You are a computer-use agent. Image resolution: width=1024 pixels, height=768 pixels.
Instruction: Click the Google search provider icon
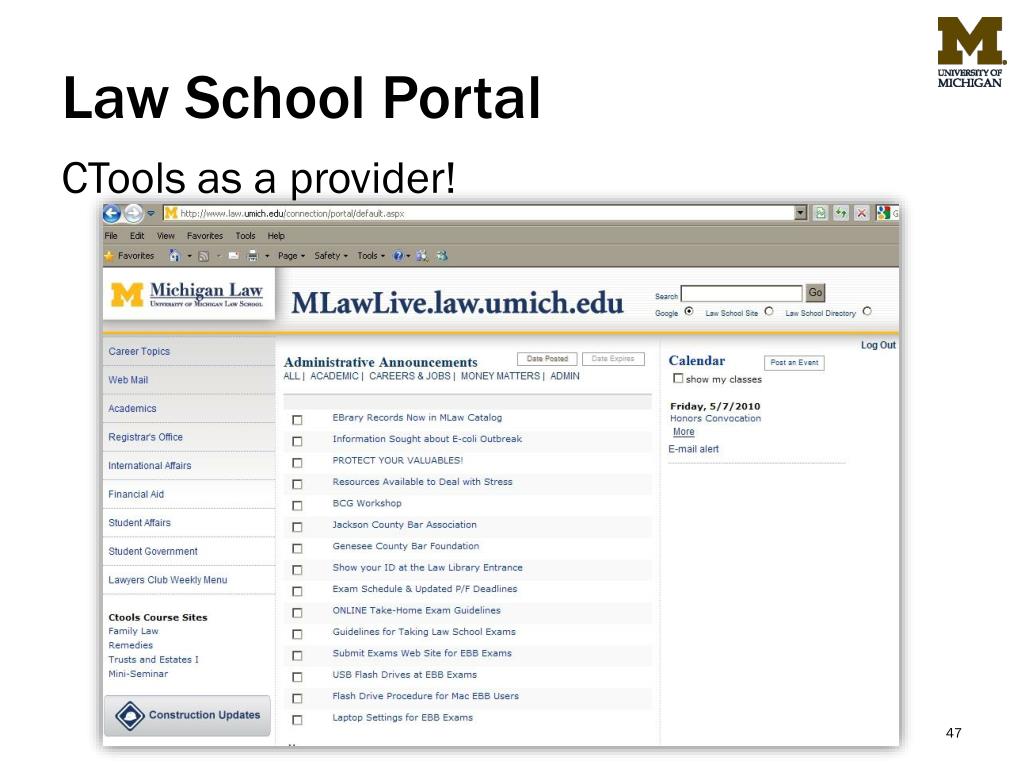click(884, 213)
